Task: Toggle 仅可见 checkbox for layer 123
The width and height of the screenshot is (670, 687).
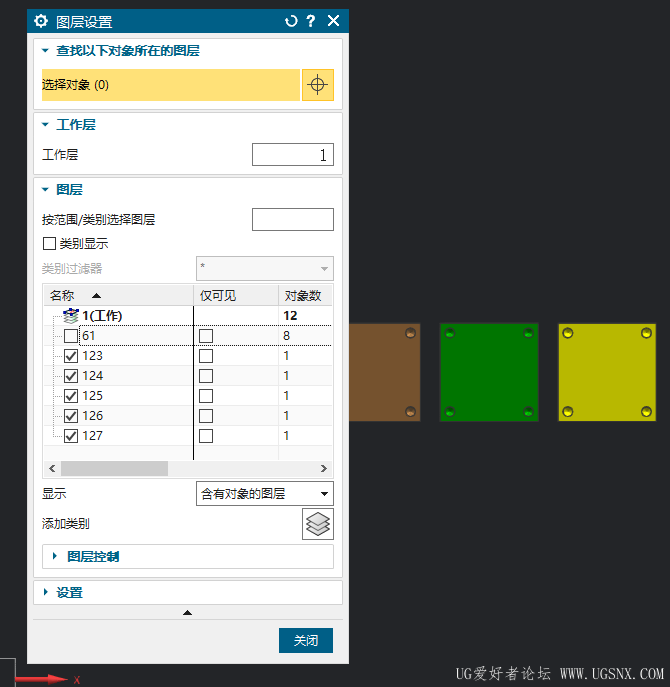Action: tap(206, 356)
